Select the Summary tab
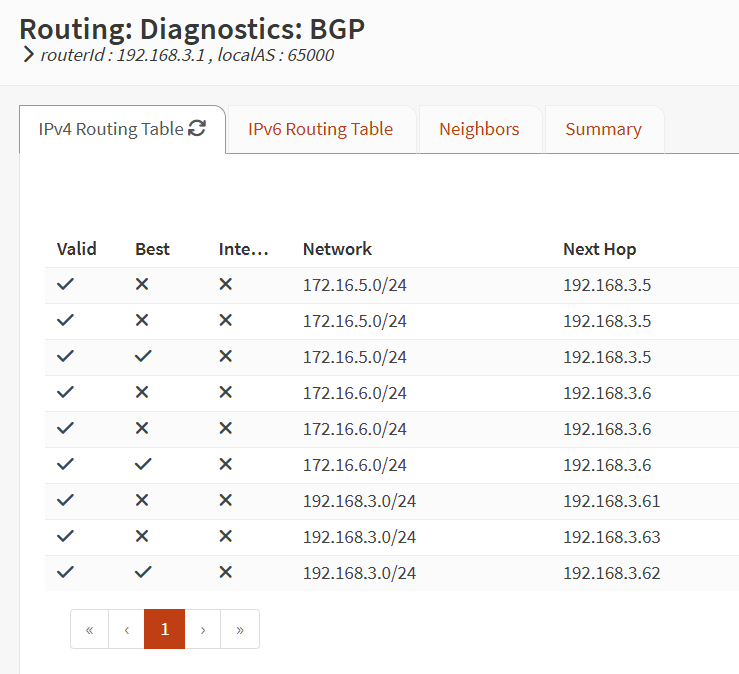Image resolution: width=739 pixels, height=674 pixels. point(603,129)
